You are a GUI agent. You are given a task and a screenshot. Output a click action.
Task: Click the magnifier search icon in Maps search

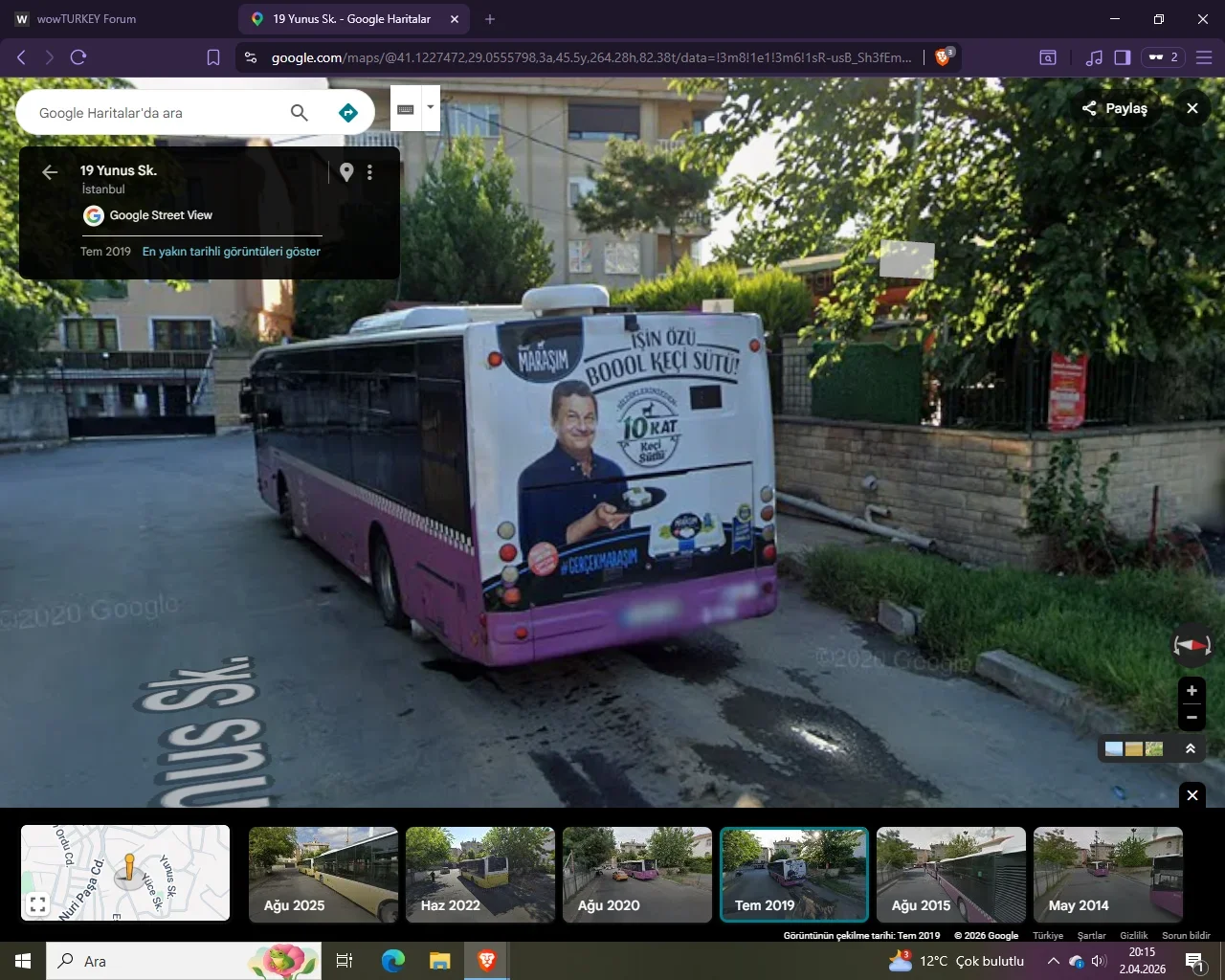point(300,112)
